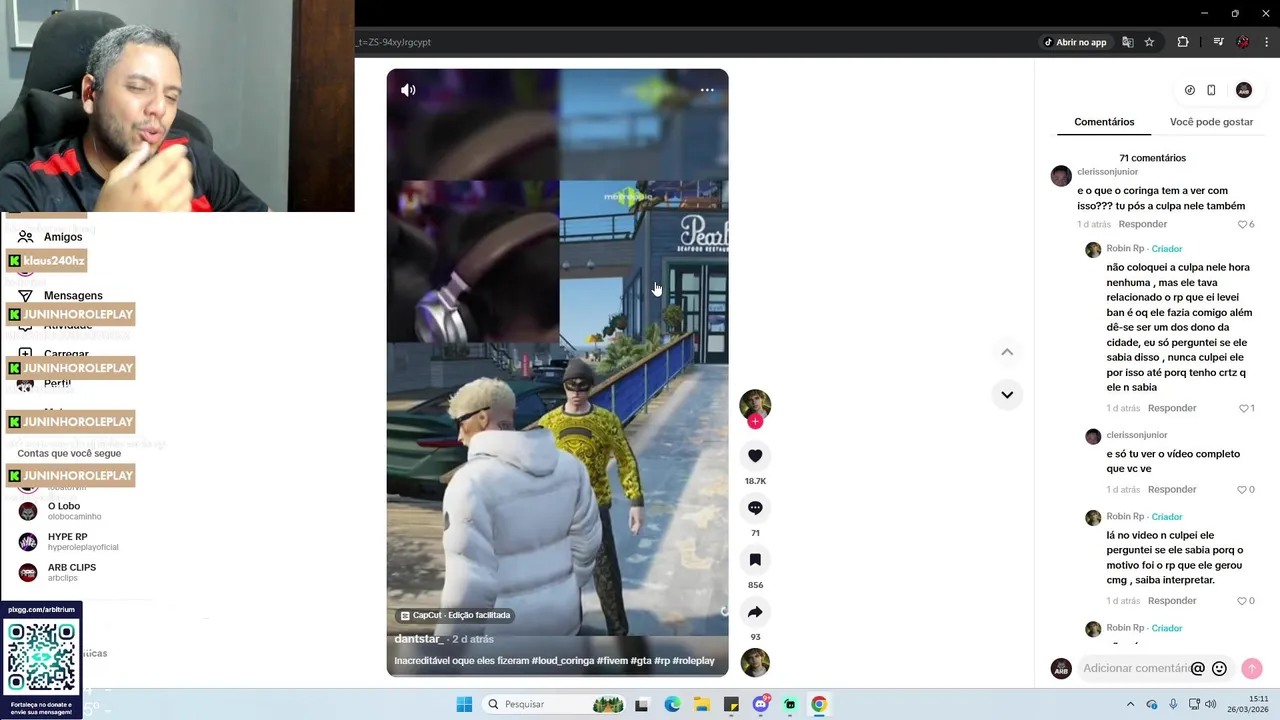
Task: Click the dantstar_ username on the video
Action: pos(419,639)
